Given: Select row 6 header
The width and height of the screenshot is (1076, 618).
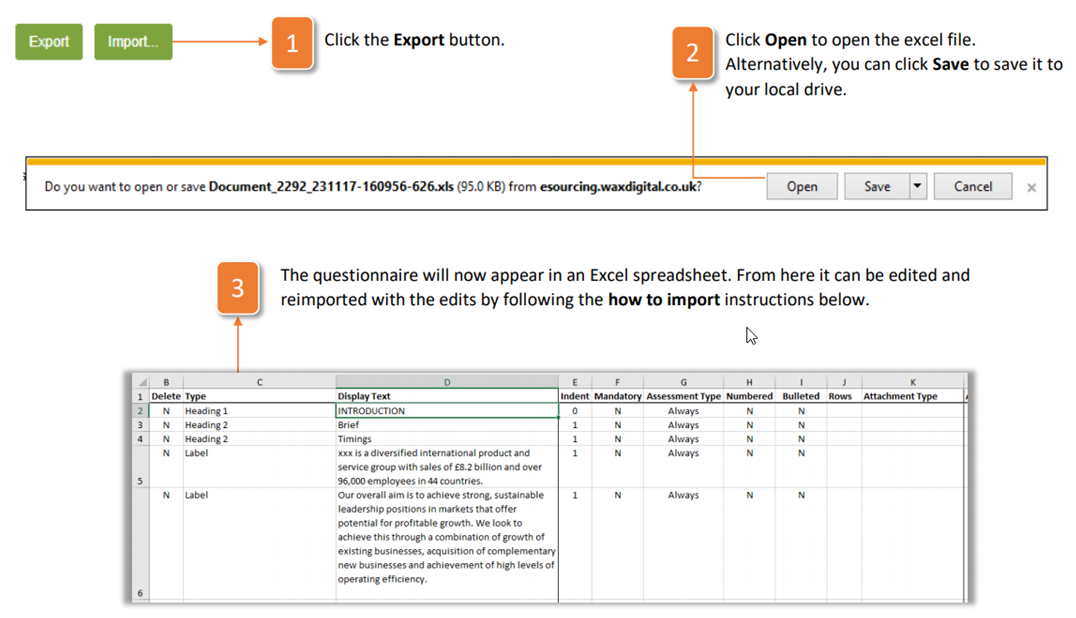Looking at the screenshot, I should coord(141,544).
